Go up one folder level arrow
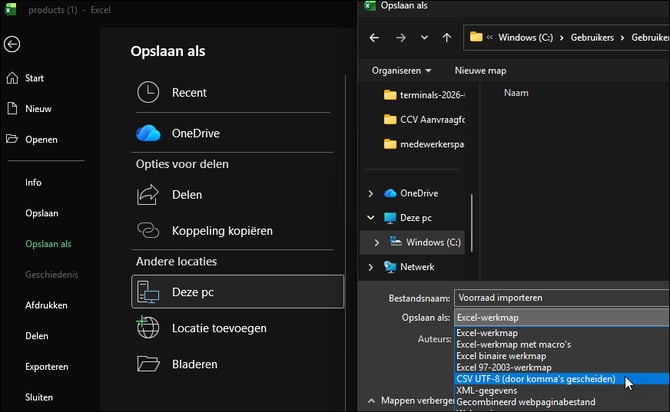This screenshot has height=412, width=670. click(x=447, y=38)
